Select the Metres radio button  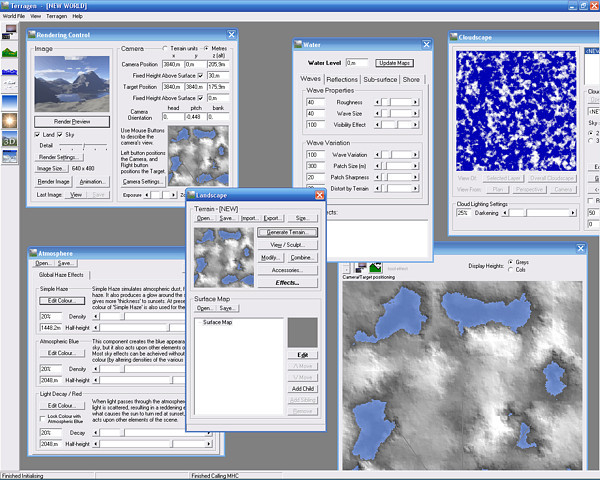tap(206, 48)
